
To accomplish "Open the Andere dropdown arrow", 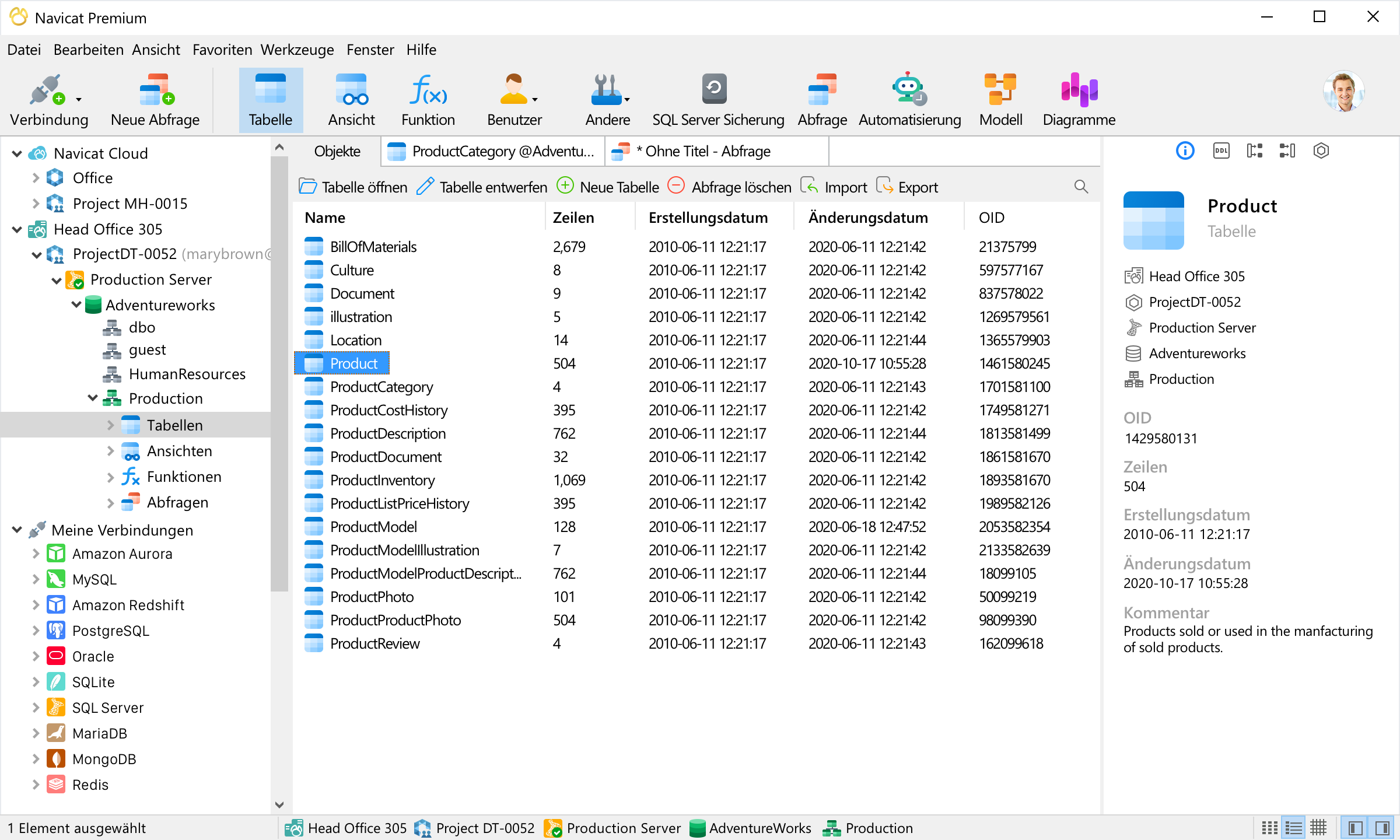I will pyautogui.click(x=627, y=100).
